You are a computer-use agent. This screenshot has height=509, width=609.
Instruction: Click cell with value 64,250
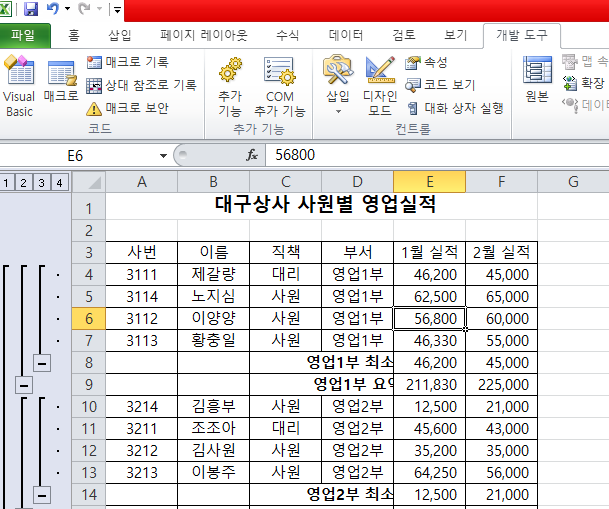tap(429, 473)
